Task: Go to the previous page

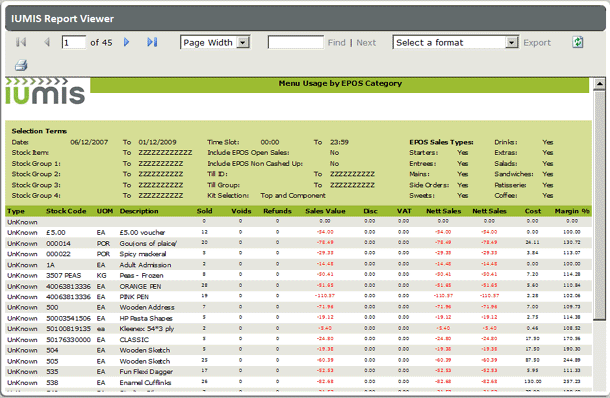Action: 47,42
